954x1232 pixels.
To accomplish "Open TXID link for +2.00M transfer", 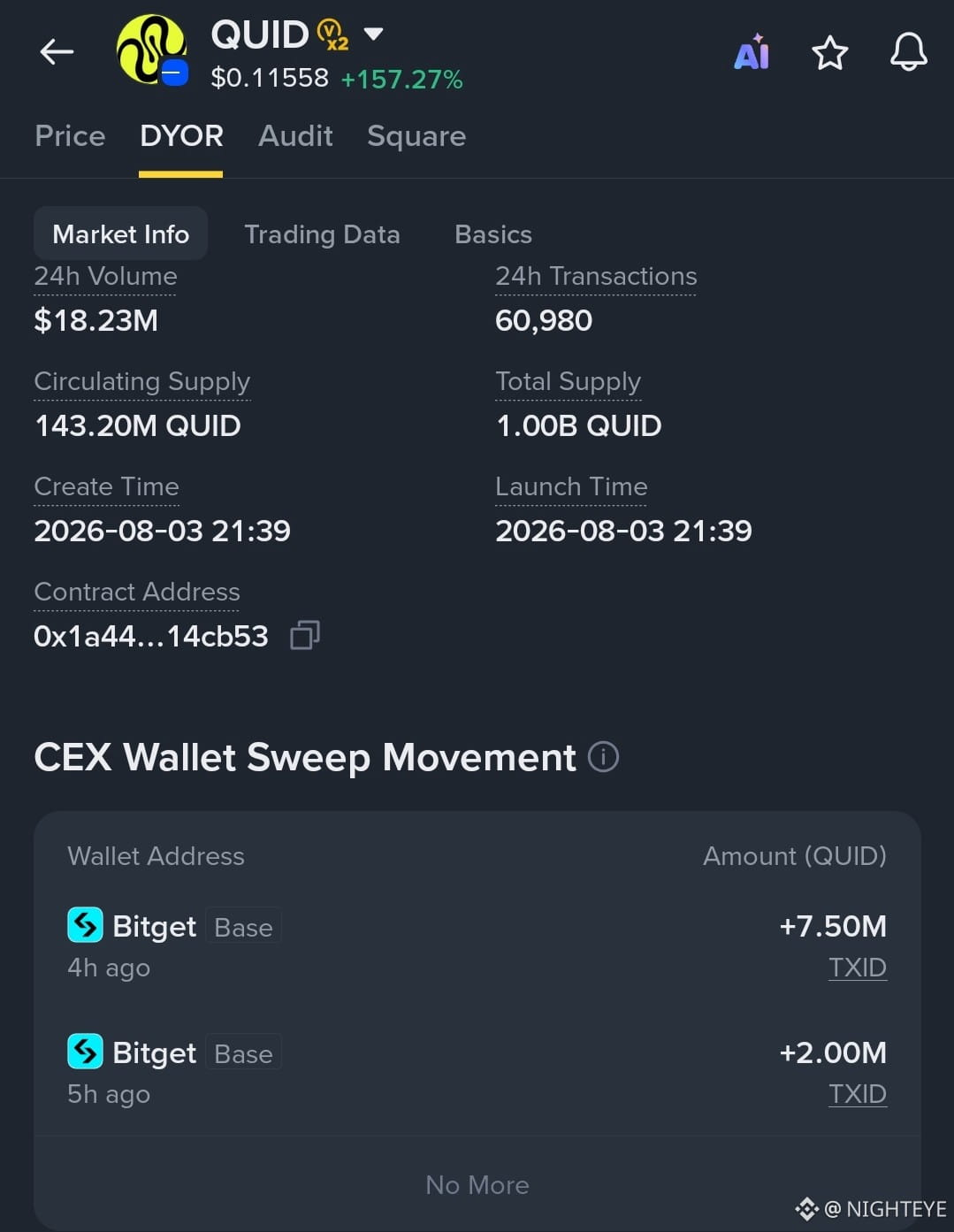I will (857, 1094).
